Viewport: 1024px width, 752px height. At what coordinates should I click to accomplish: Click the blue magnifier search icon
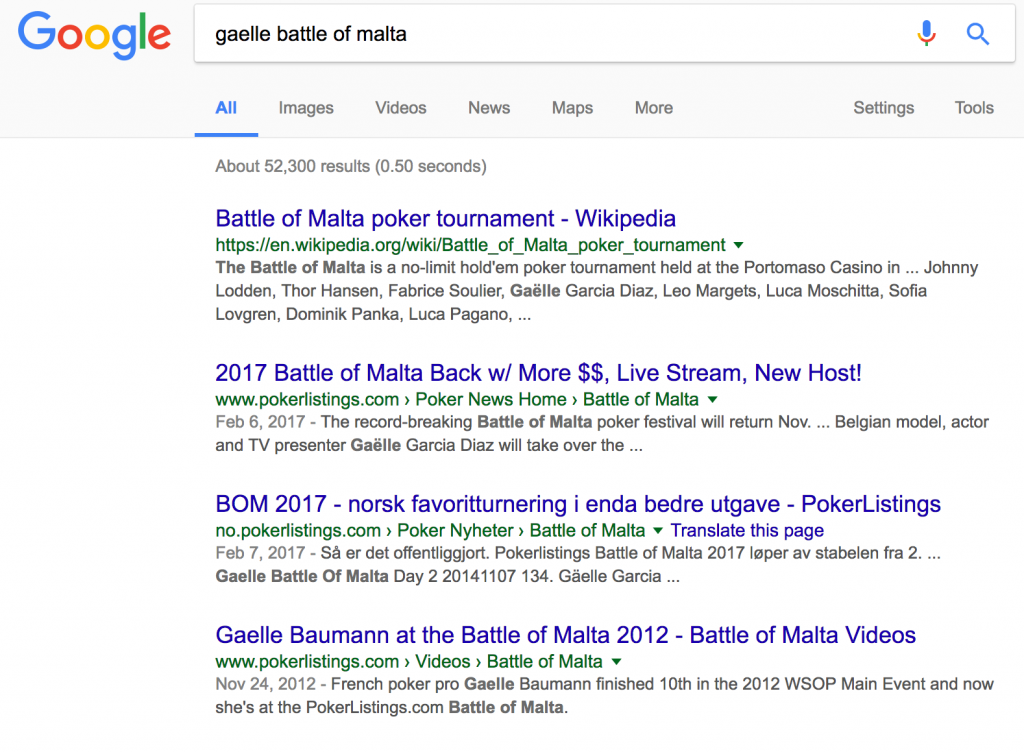point(978,33)
